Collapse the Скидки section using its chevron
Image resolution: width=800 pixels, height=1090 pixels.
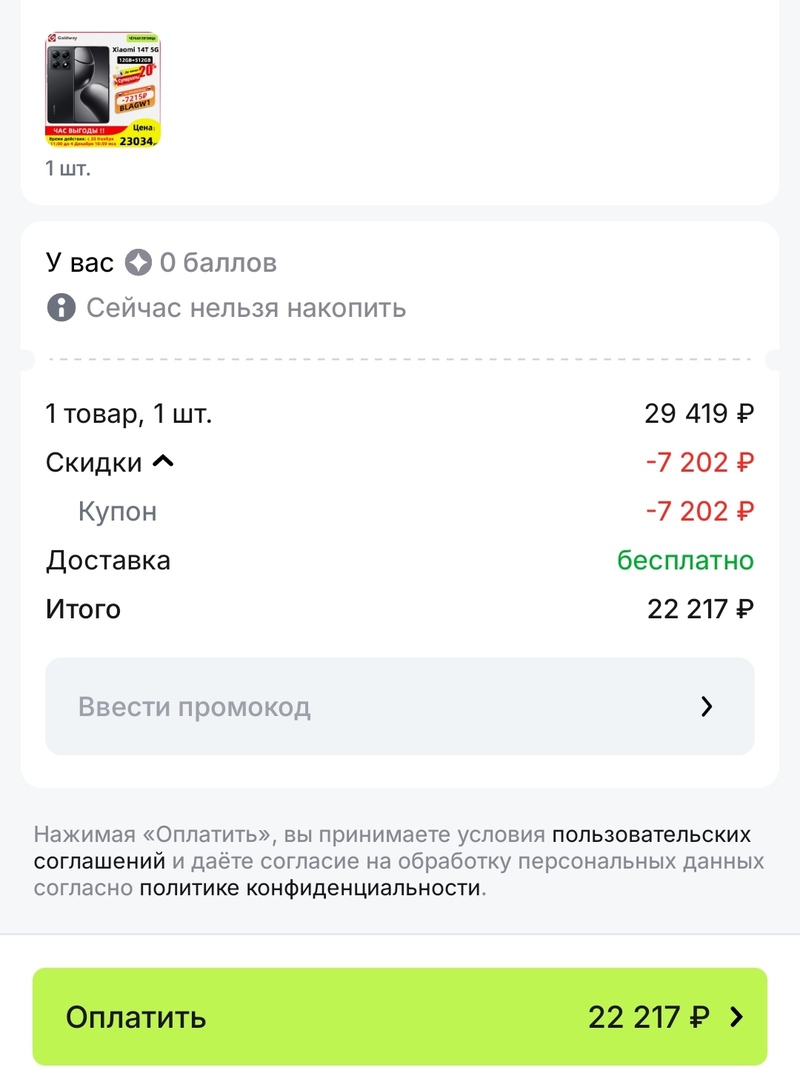tap(163, 462)
